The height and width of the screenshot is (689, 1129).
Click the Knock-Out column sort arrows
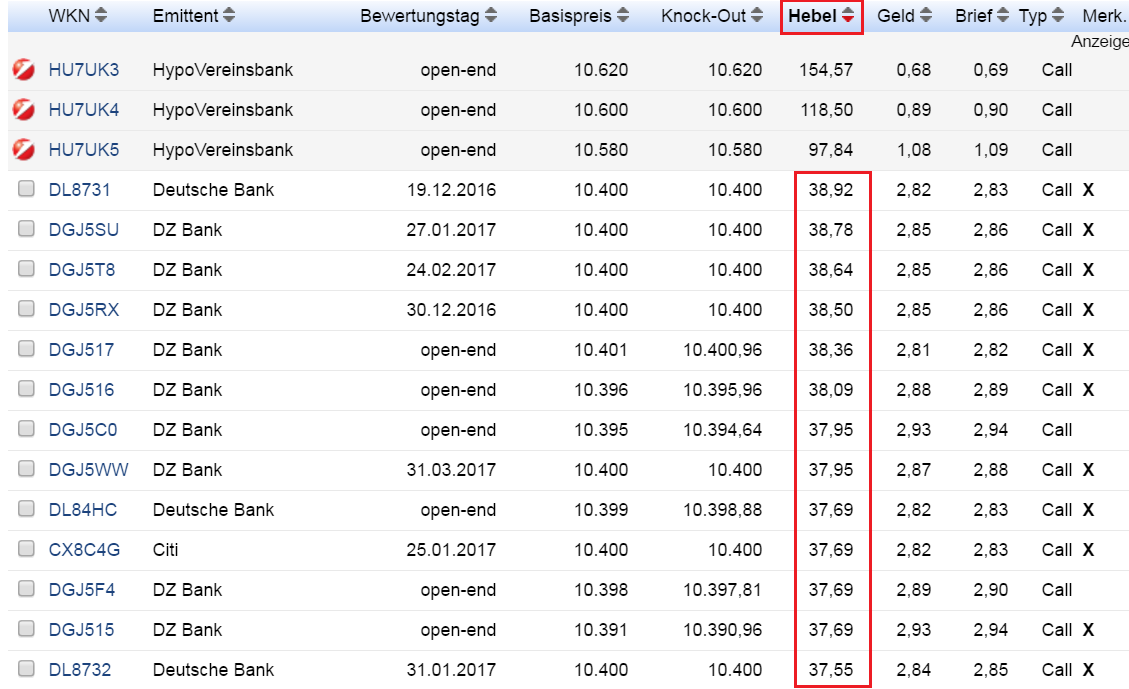tap(755, 15)
